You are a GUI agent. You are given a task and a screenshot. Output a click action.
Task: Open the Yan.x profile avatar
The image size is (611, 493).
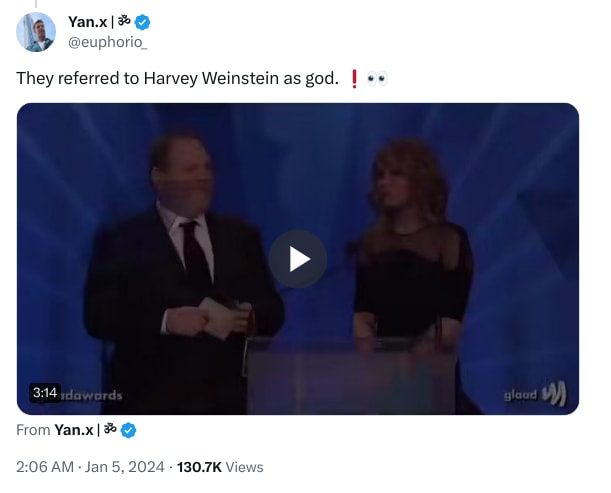point(36,32)
